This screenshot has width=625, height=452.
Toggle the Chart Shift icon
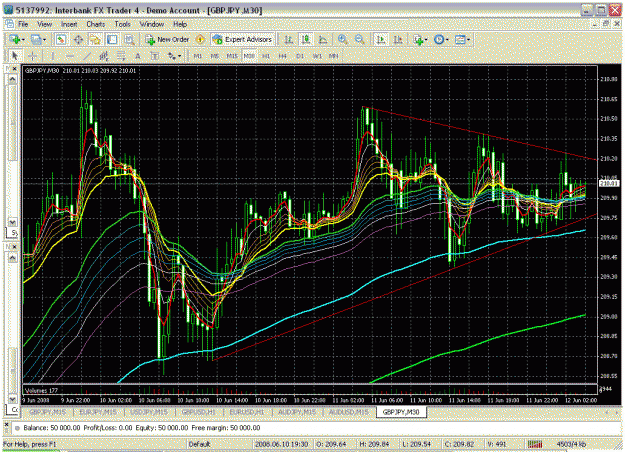(x=398, y=39)
